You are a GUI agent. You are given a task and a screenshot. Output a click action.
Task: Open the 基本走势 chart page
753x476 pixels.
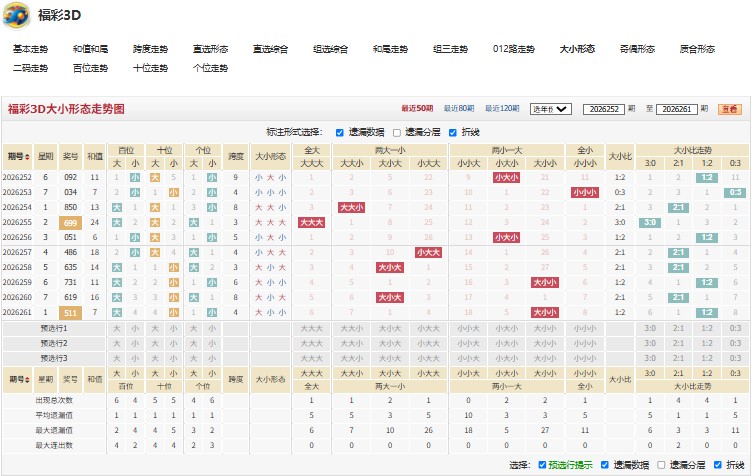(x=31, y=49)
